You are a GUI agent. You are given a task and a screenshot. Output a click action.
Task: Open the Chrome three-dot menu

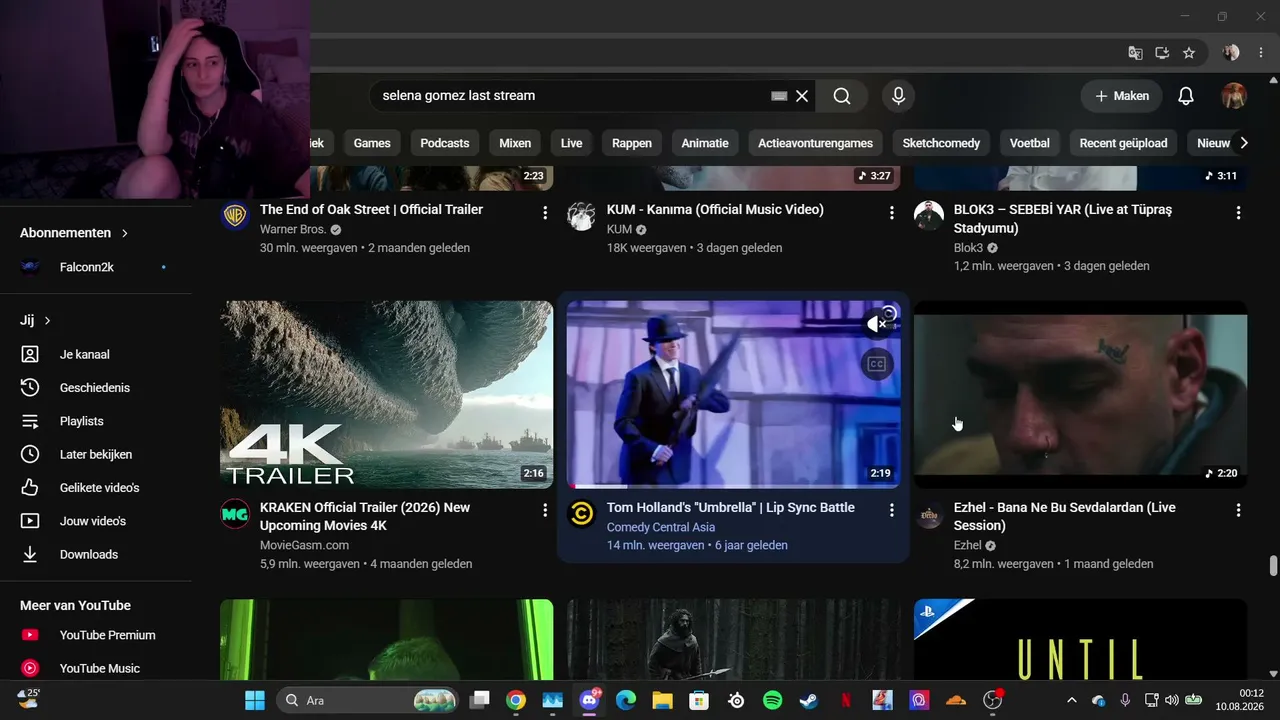click(1262, 53)
